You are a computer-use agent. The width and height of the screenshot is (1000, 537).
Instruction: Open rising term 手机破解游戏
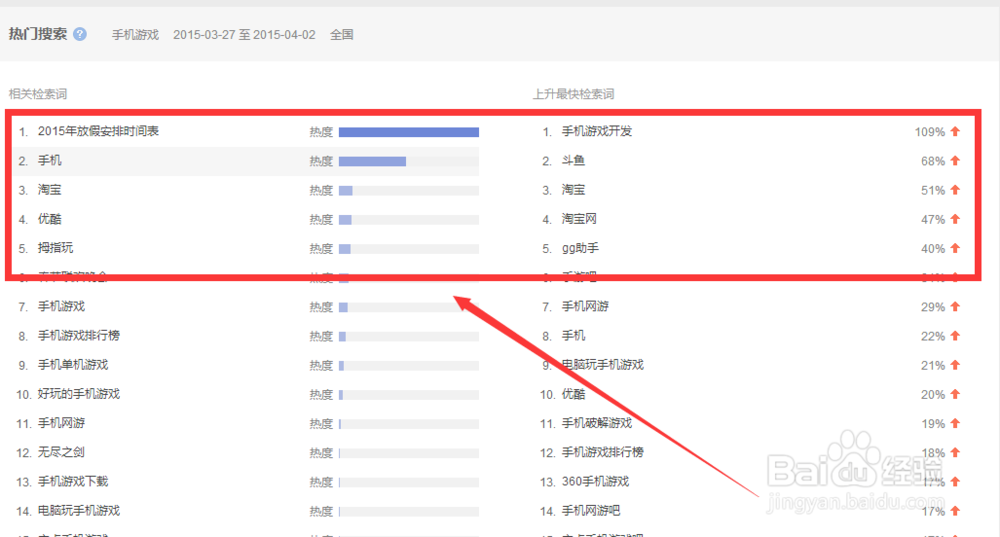[x=597, y=423]
